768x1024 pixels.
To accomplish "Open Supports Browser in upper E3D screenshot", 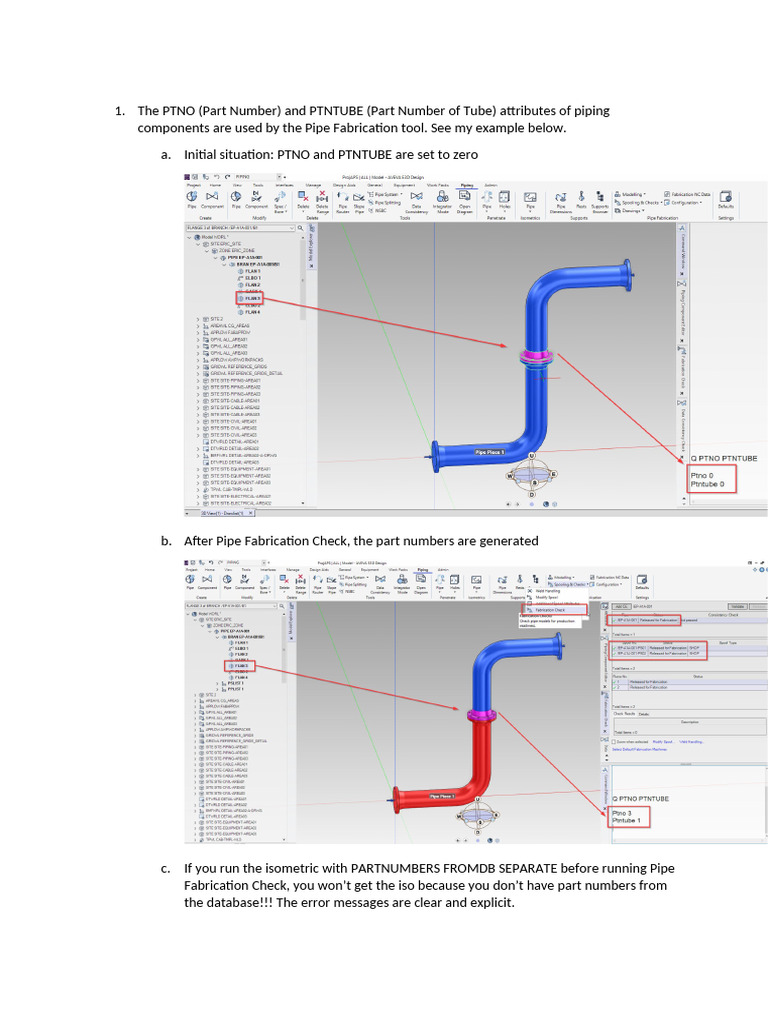I will 600,196.
